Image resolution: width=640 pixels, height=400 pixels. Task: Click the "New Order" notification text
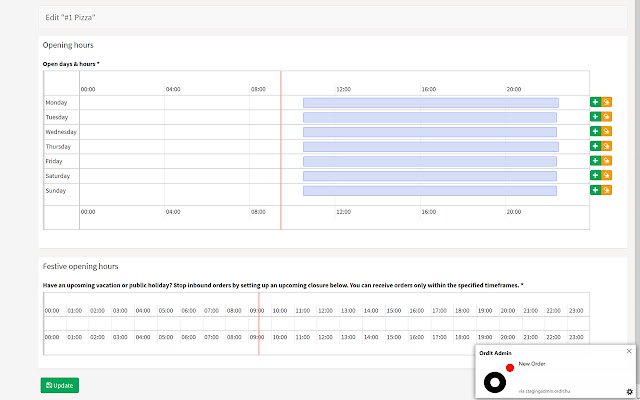click(x=532, y=364)
